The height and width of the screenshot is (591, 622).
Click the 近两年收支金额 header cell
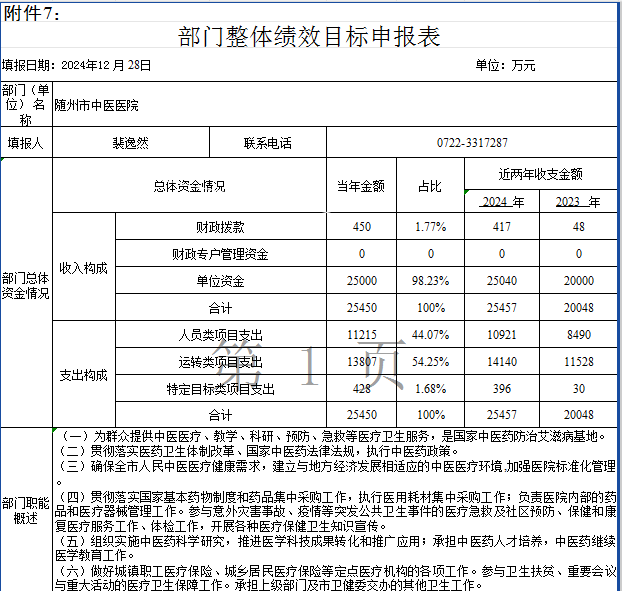(x=541, y=174)
